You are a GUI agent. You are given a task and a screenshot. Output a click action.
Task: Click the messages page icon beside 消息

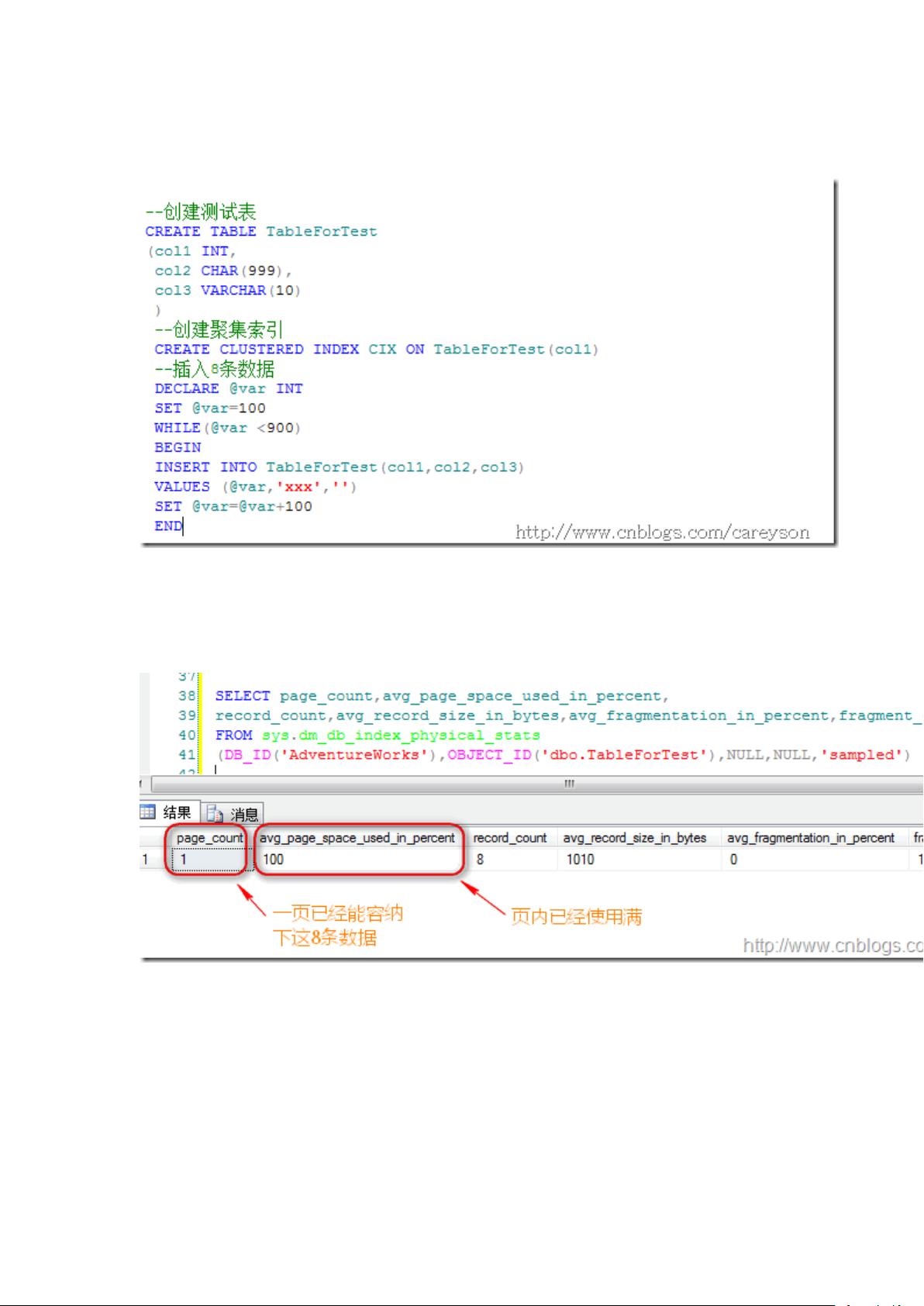215,814
